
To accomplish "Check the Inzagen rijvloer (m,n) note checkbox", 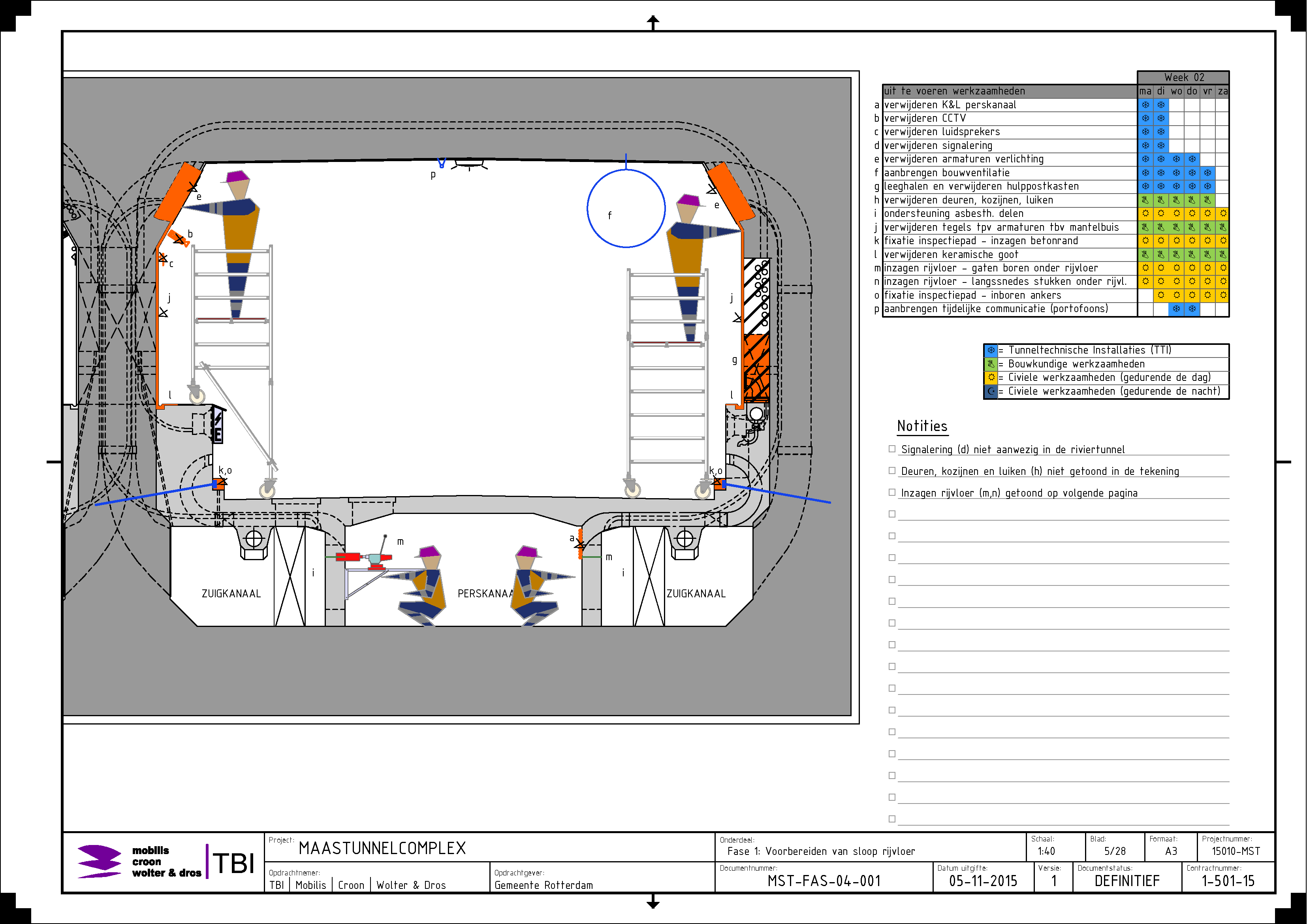I will pyautogui.click(x=892, y=493).
